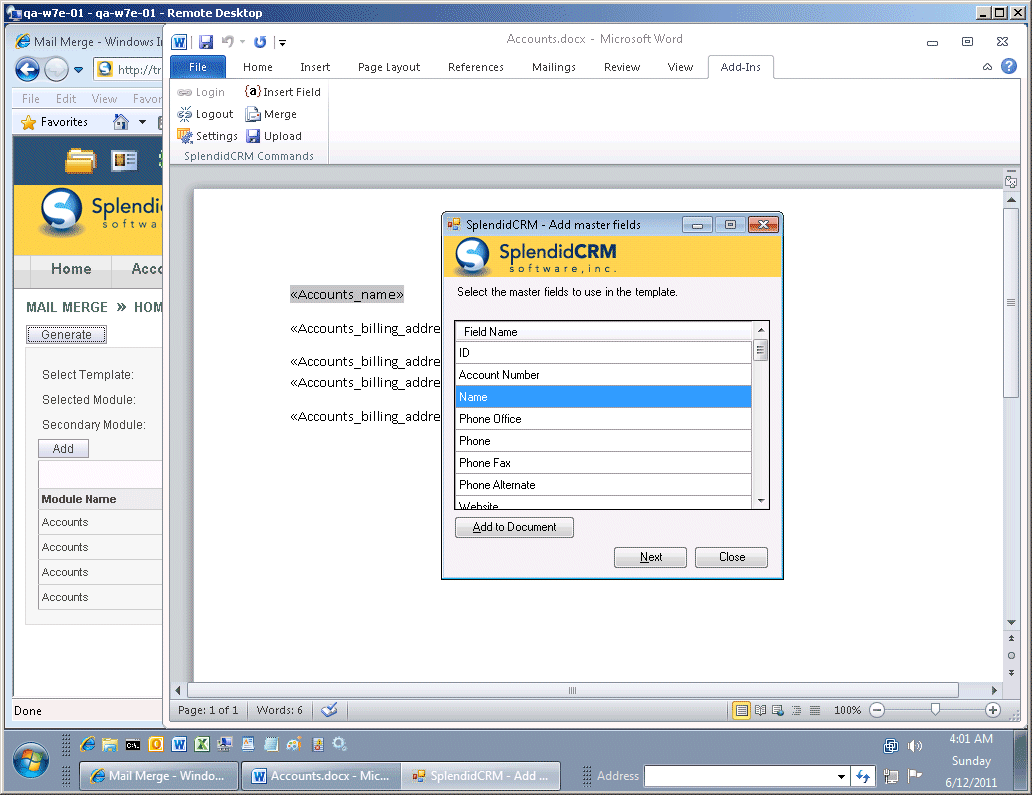Click the Generate button in Mail Merge page
Screen dimensions: 1032x795
tap(66, 335)
